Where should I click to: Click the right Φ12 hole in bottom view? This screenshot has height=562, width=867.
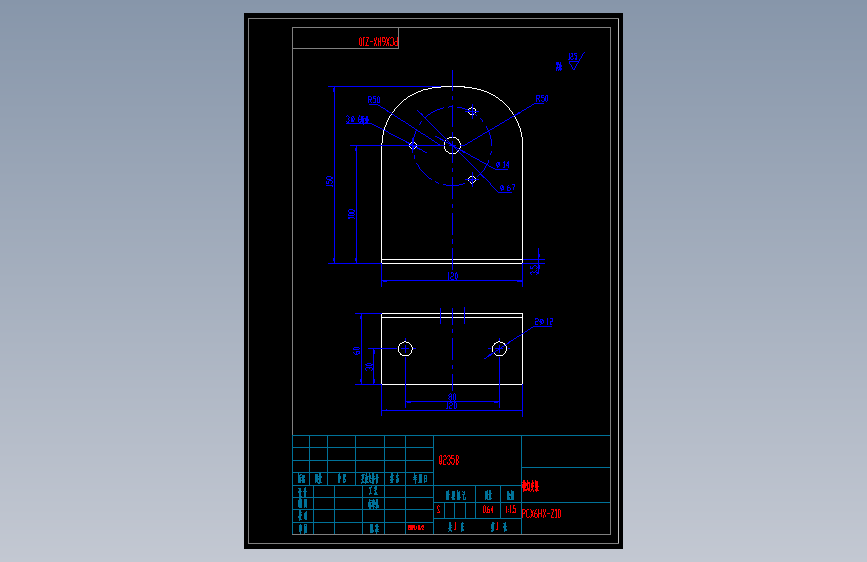coord(499,349)
